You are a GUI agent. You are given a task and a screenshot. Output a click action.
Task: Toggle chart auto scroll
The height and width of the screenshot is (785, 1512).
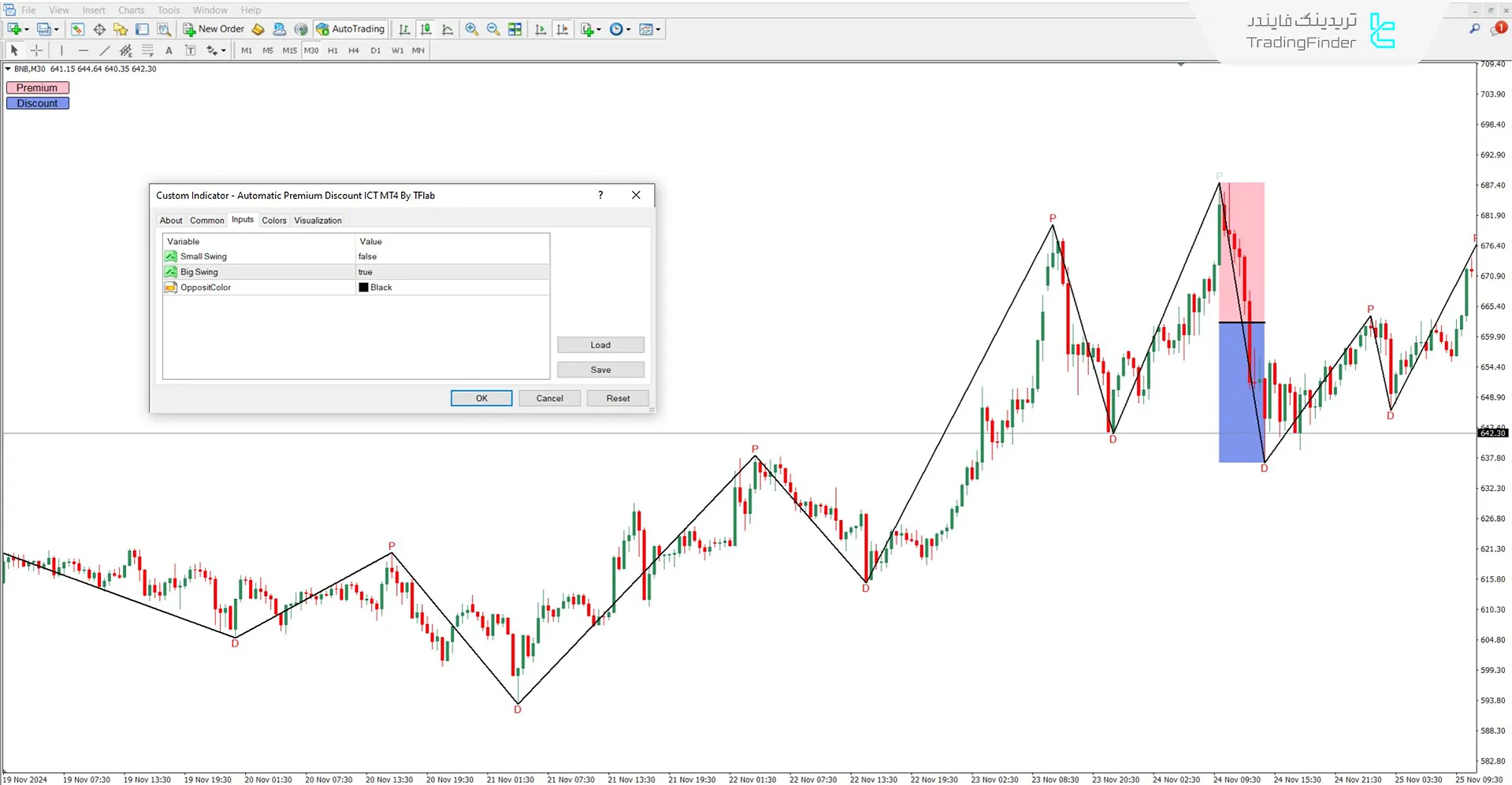[x=541, y=29]
